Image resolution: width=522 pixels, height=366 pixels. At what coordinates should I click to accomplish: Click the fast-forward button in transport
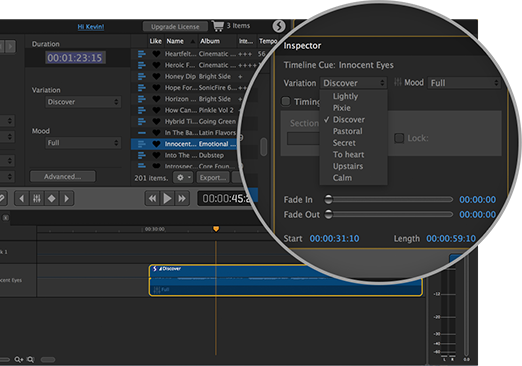[182, 198]
